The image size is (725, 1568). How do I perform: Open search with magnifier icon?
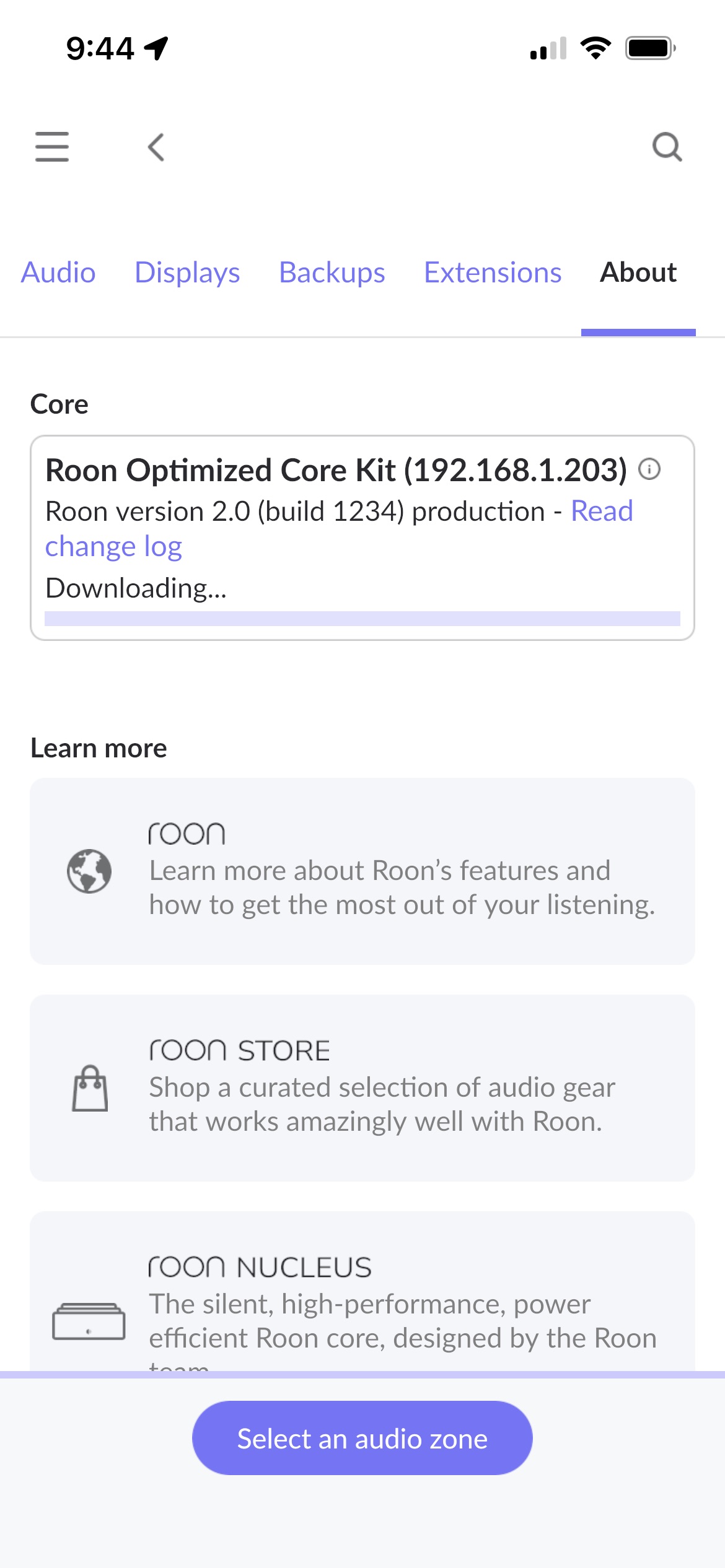(667, 147)
